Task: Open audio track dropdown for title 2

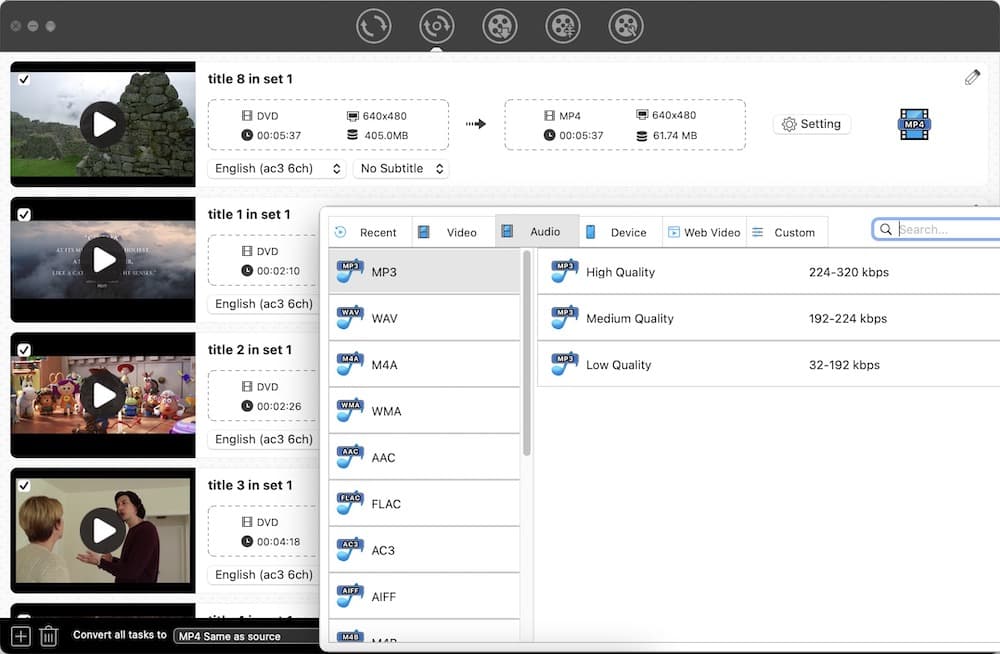Action: 263,439
